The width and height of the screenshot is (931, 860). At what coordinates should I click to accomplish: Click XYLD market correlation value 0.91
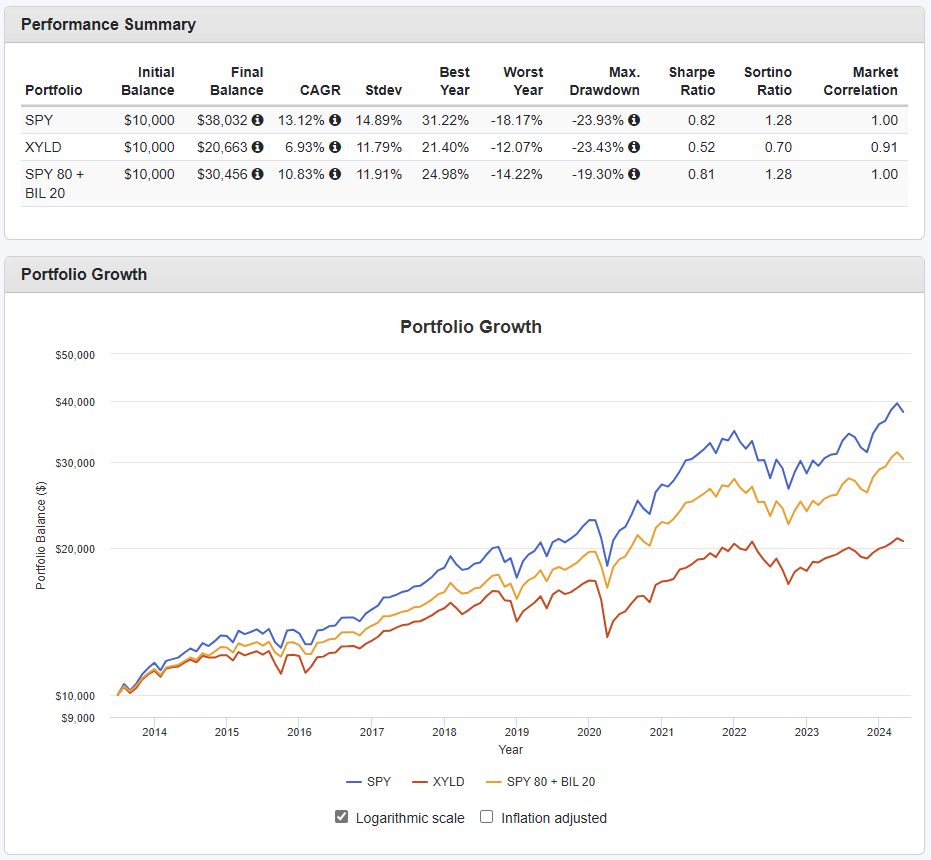tap(884, 147)
